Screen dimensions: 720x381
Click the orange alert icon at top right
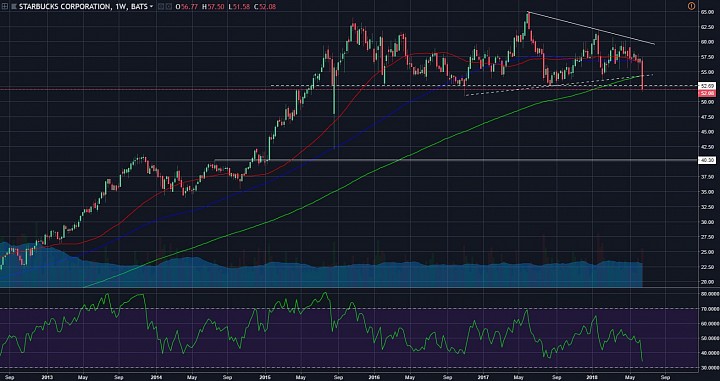(x=692, y=6)
